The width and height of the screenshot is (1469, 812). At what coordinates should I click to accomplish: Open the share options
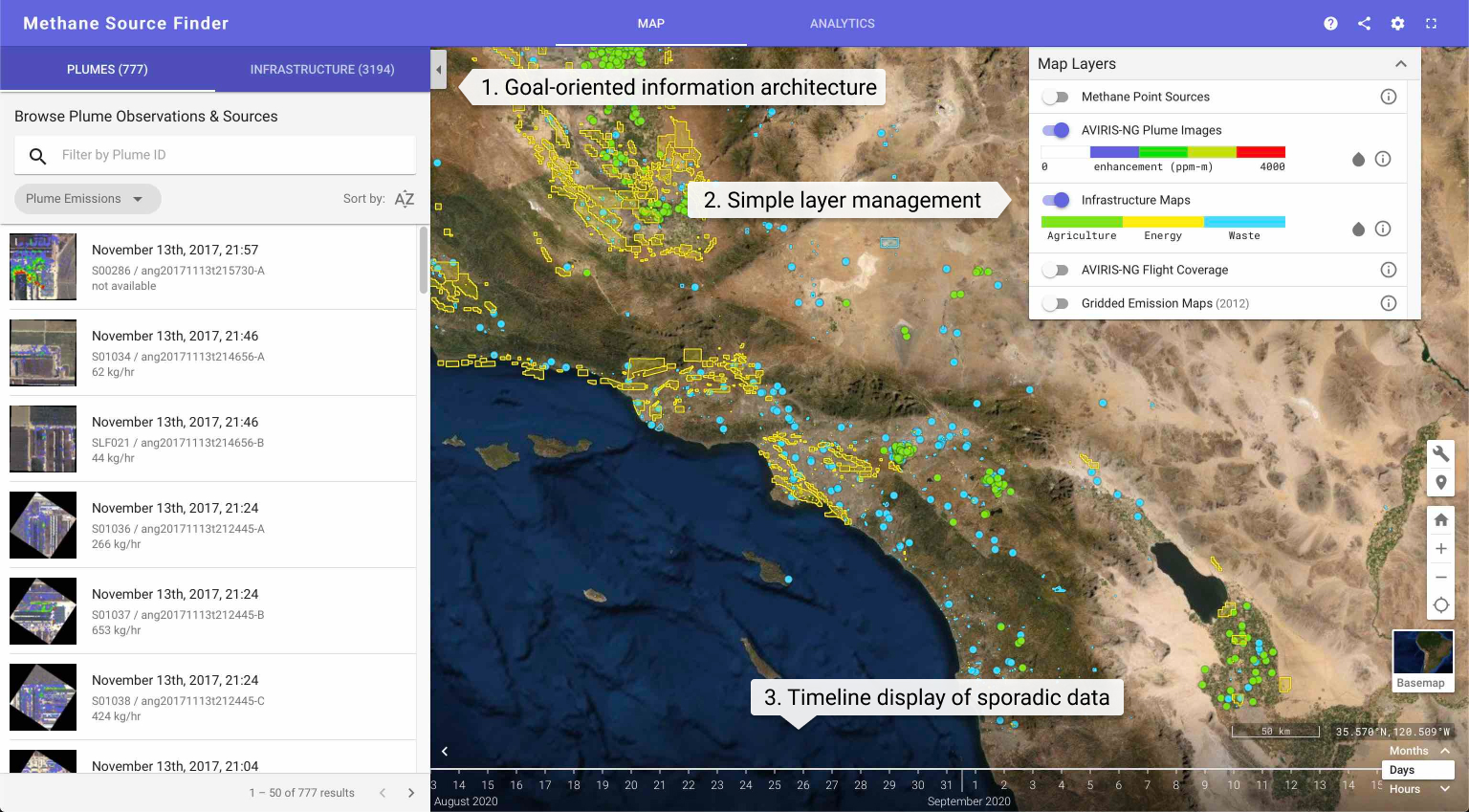pos(1364,23)
